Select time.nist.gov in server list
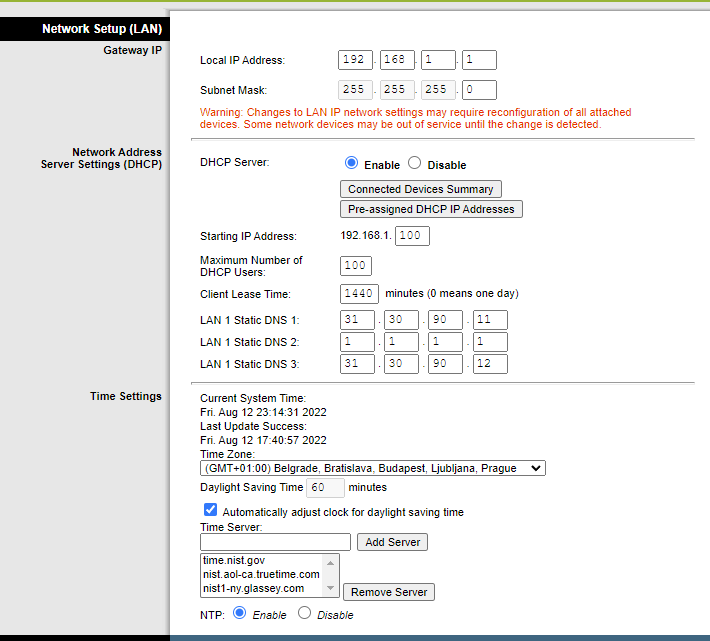The image size is (710, 641). 262,560
